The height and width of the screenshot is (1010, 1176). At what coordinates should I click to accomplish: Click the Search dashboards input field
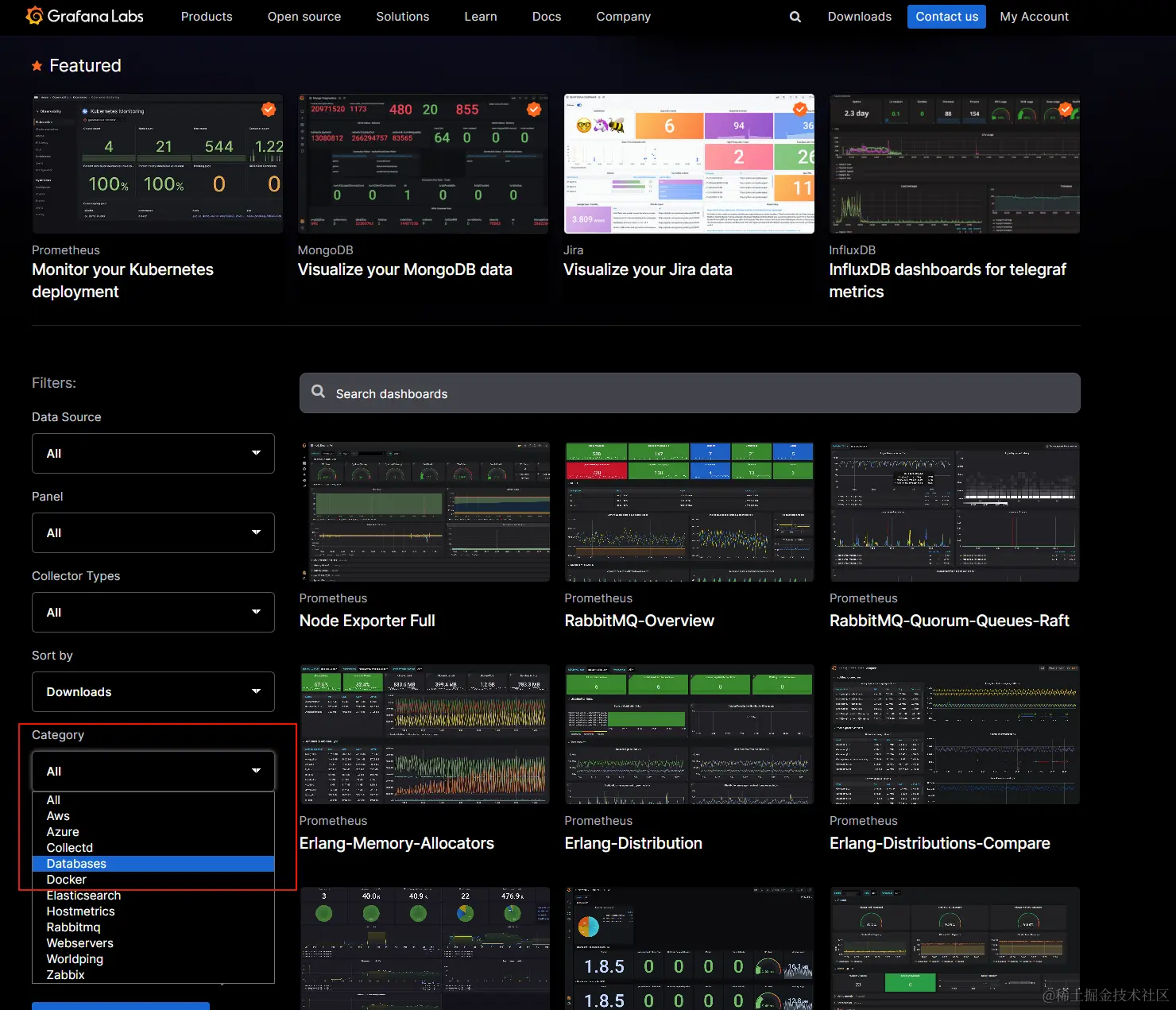click(690, 393)
